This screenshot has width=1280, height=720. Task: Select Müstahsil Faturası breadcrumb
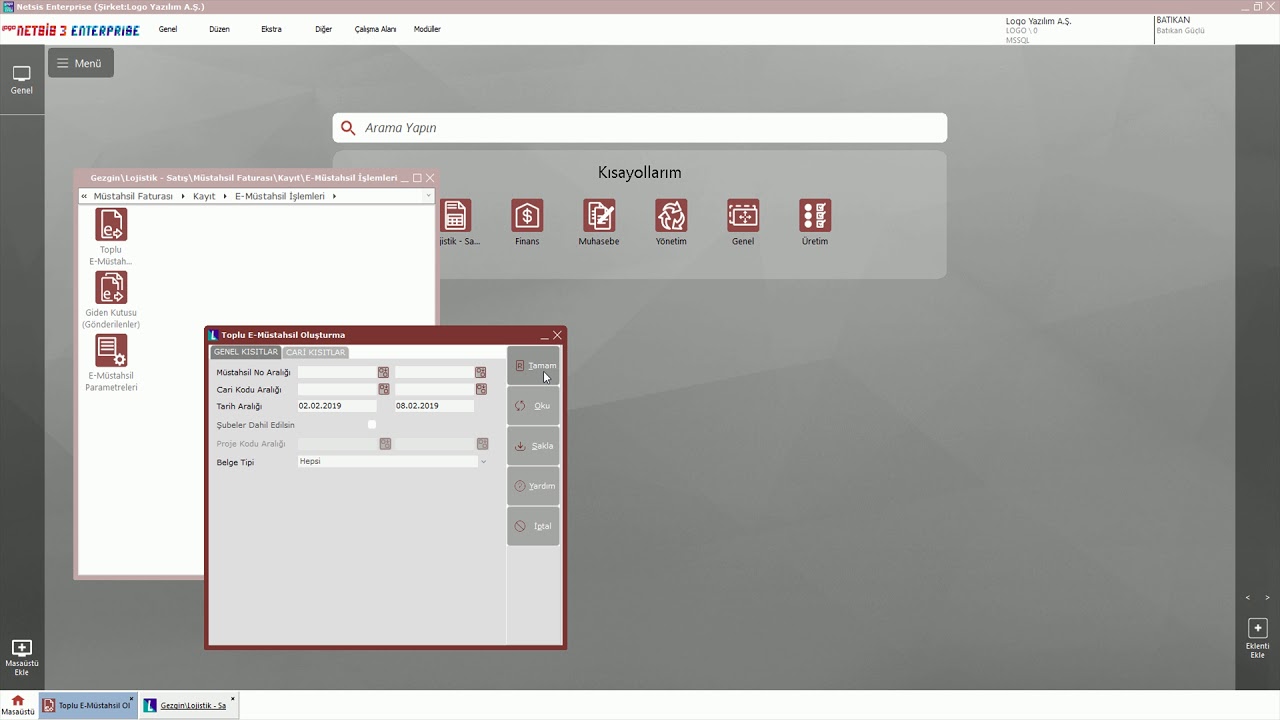coord(133,196)
